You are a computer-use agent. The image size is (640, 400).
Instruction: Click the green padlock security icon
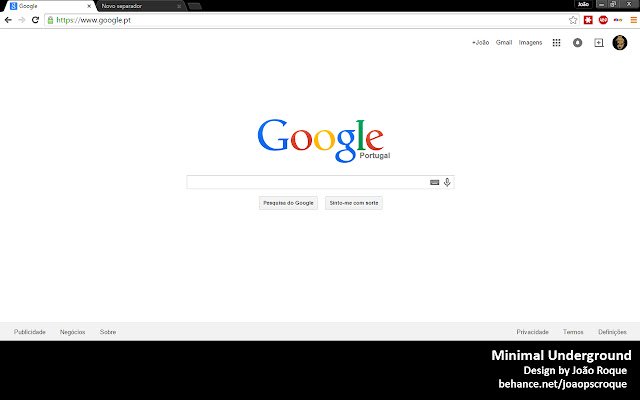(x=50, y=20)
